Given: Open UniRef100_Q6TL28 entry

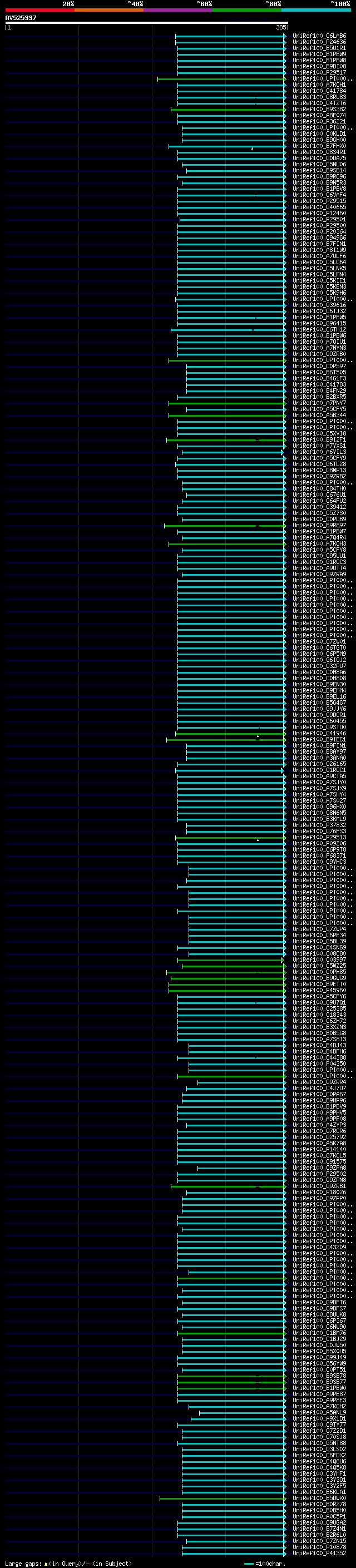Looking at the screenshot, I should click(319, 464).
